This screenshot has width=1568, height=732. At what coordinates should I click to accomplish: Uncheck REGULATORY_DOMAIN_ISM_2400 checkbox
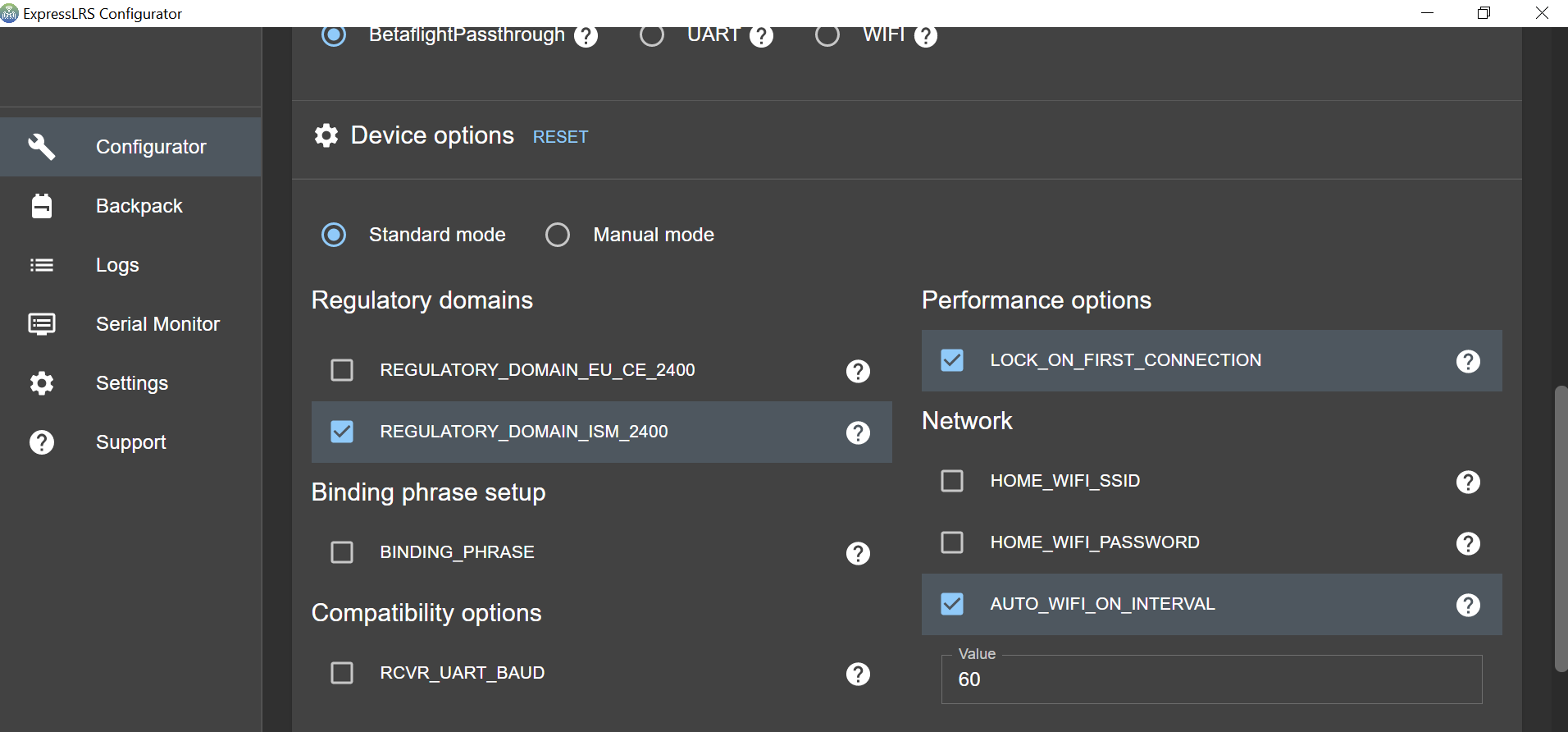coord(342,432)
